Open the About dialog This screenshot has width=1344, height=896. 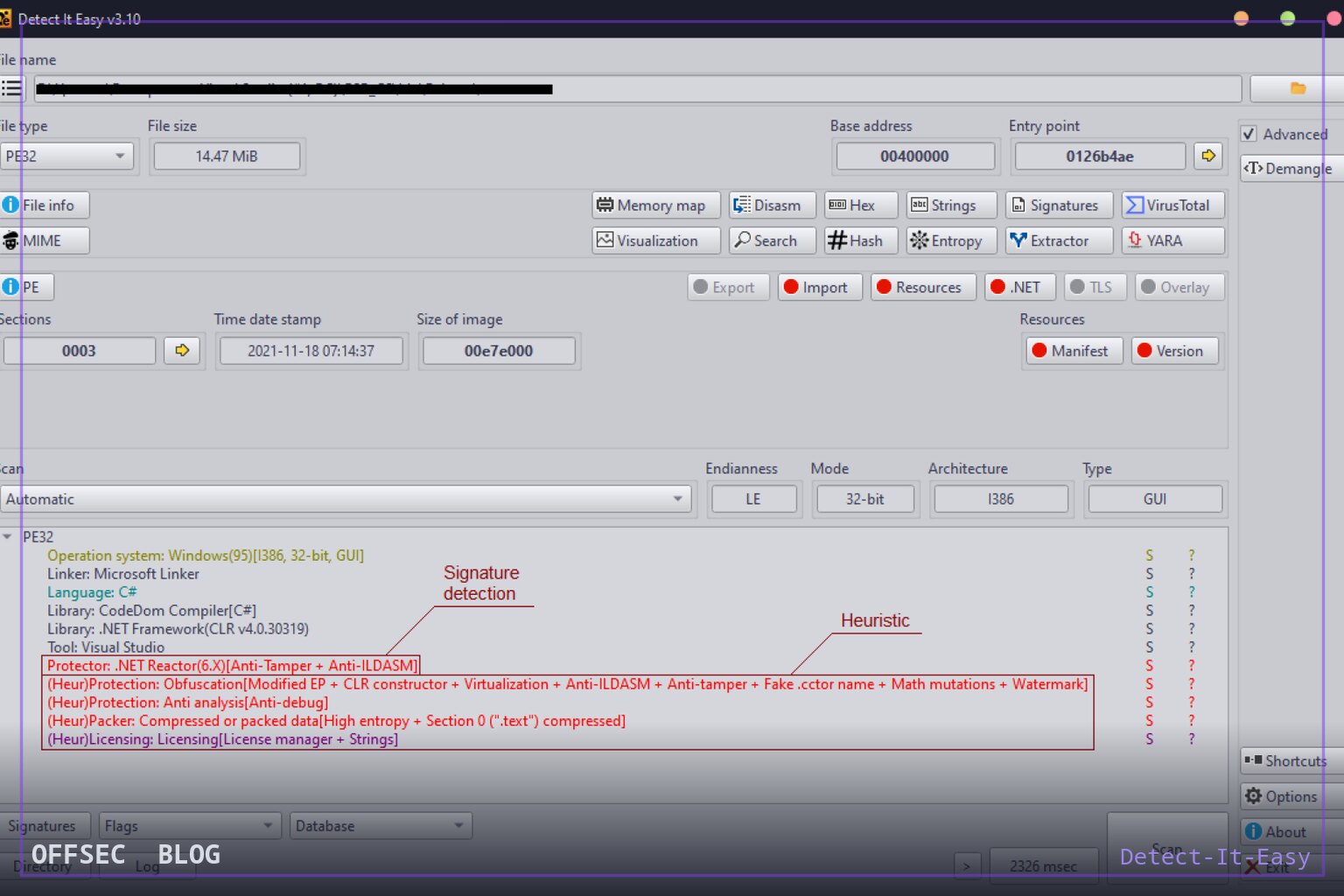coord(1291,831)
